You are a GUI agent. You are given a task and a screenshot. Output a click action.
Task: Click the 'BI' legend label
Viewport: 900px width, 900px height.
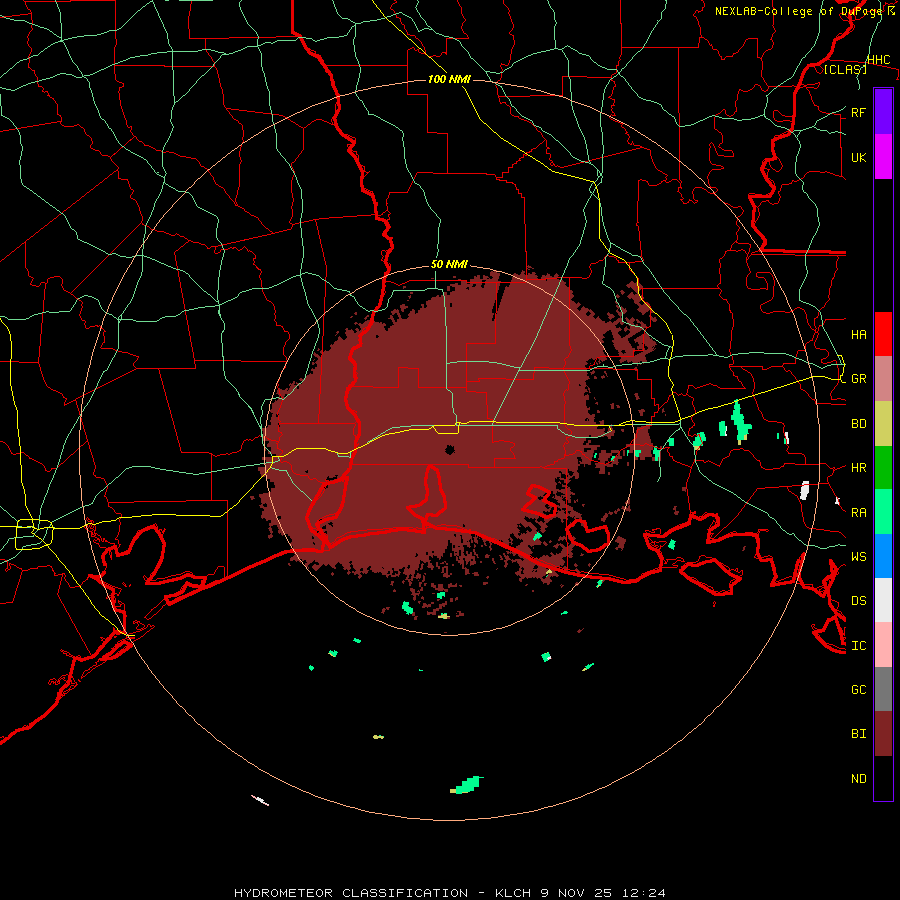[x=858, y=734]
